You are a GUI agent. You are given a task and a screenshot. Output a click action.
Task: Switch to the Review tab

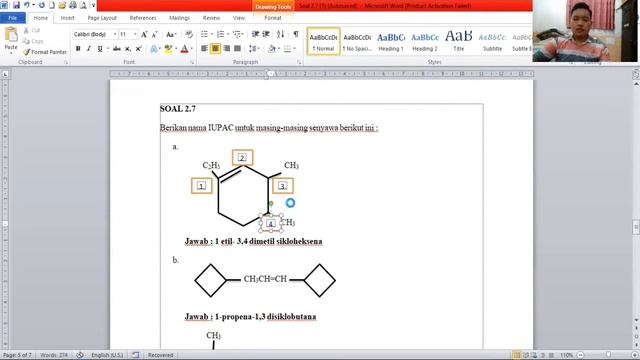211,18
